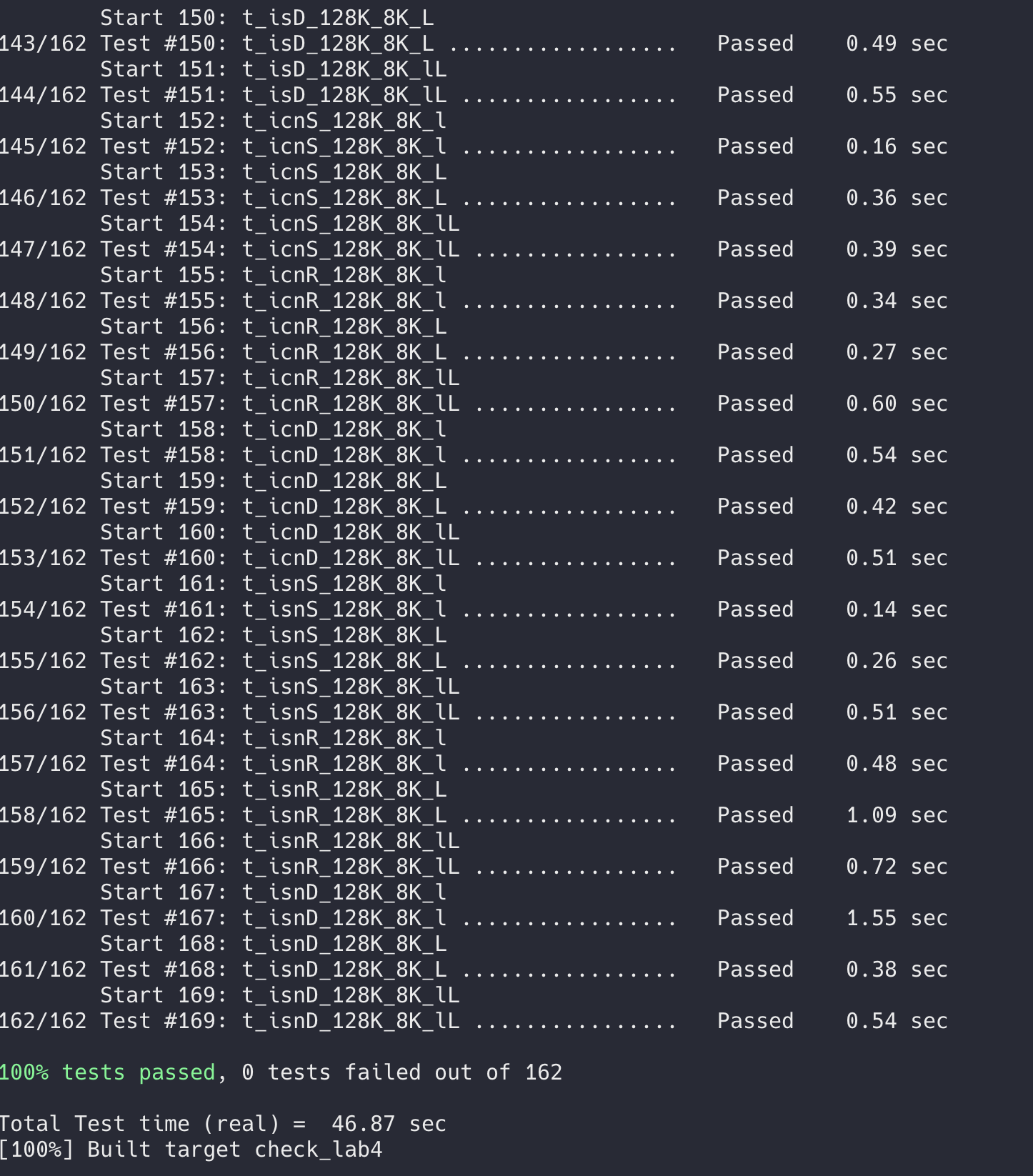Click the 0.16 sec timing value
The height and width of the screenshot is (1176, 1033).
click(897, 146)
